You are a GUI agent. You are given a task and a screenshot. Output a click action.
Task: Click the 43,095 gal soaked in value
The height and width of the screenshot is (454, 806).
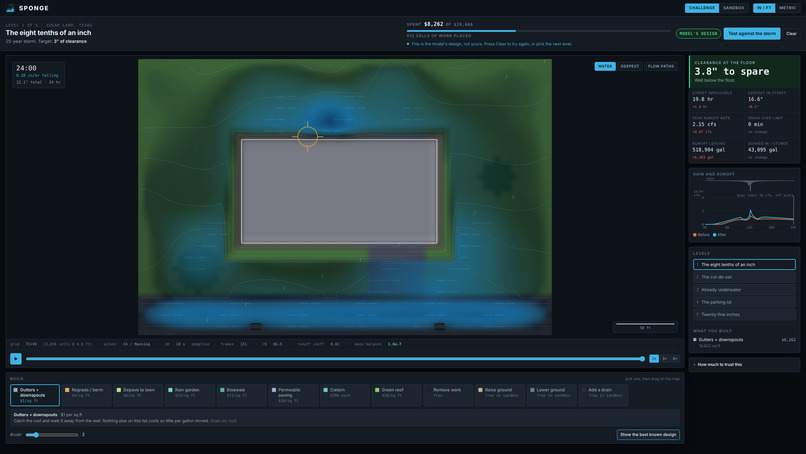point(763,150)
